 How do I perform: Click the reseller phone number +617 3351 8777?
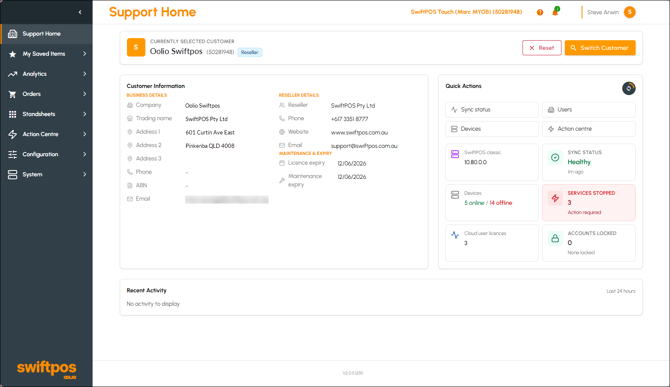click(x=349, y=119)
